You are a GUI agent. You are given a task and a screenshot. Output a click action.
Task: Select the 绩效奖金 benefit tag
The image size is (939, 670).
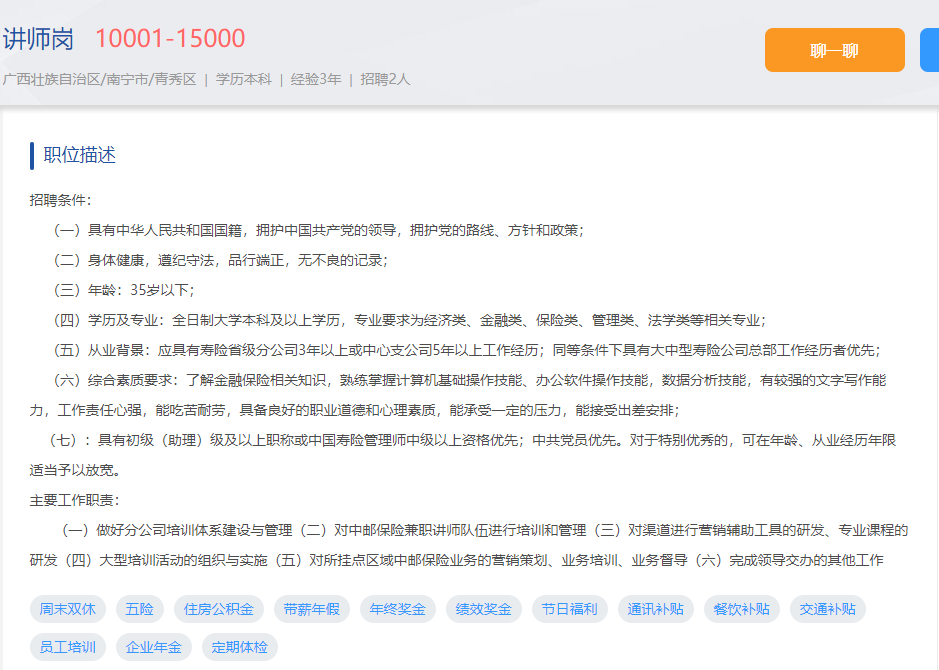coord(484,610)
